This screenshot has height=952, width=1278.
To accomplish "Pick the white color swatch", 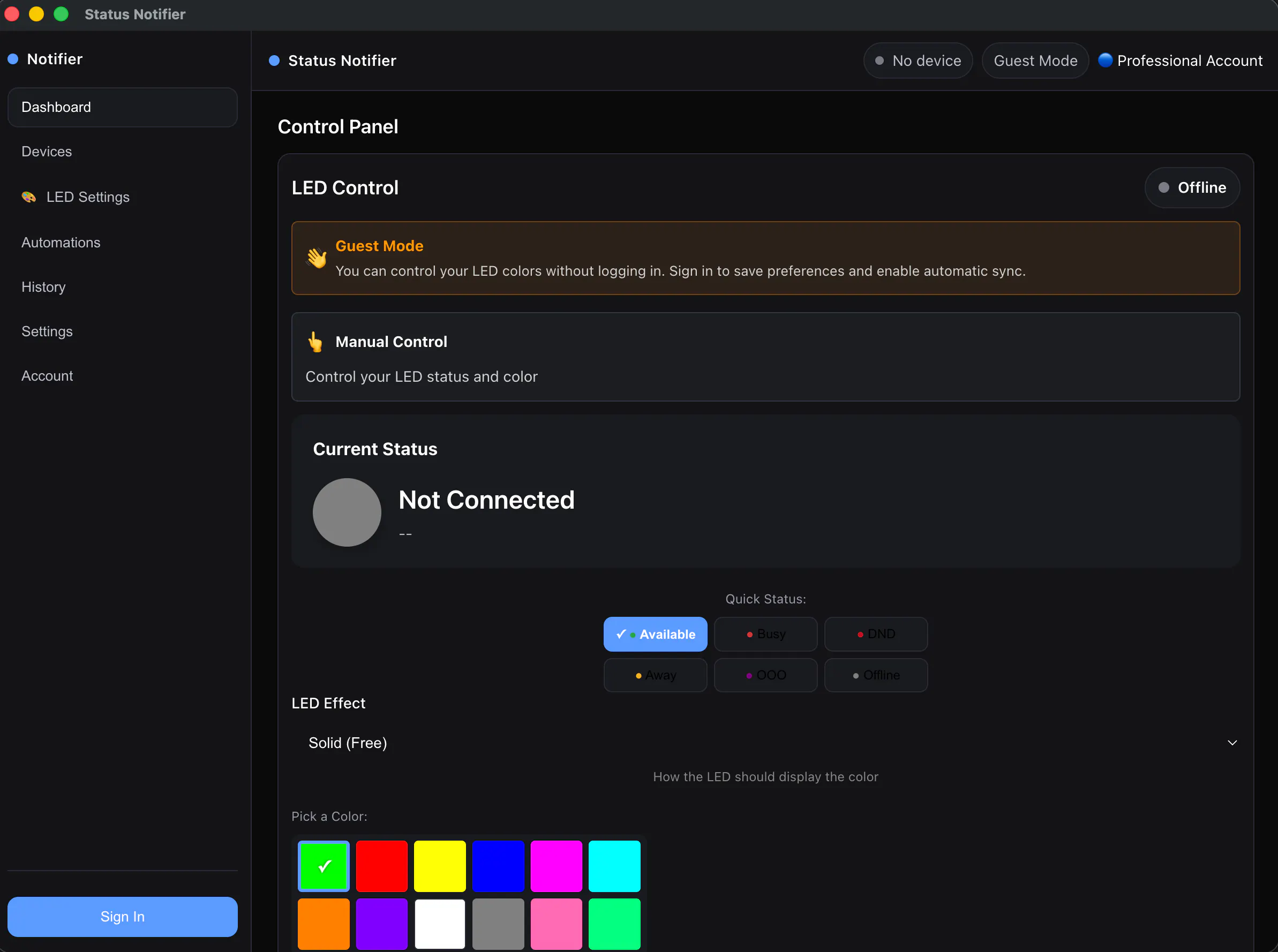I will [x=440, y=924].
